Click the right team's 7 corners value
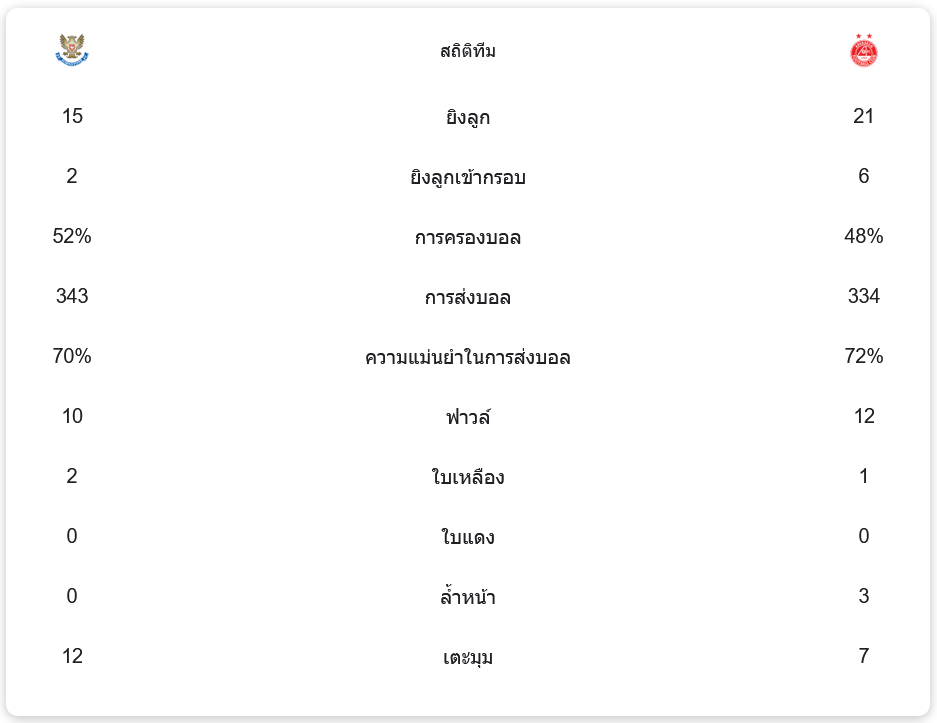The height and width of the screenshot is (723, 937). point(864,657)
